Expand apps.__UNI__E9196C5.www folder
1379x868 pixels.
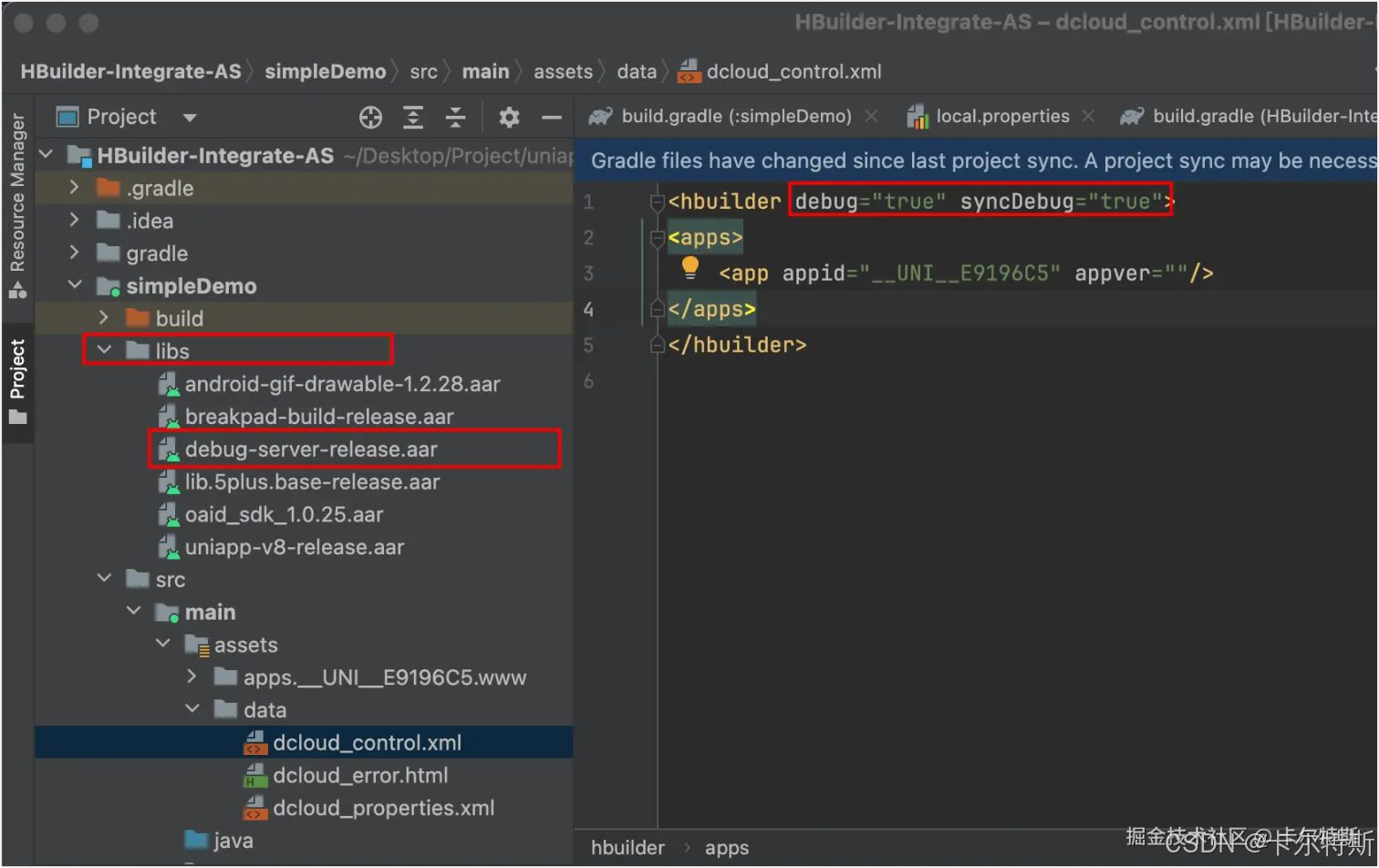click(x=192, y=677)
